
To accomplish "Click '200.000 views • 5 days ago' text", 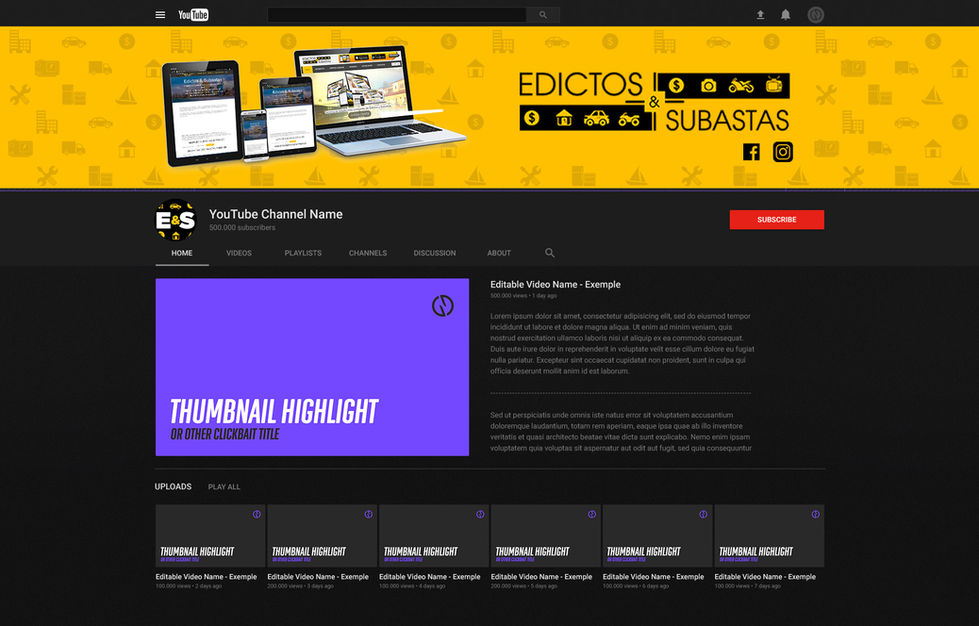I will pos(524,586).
